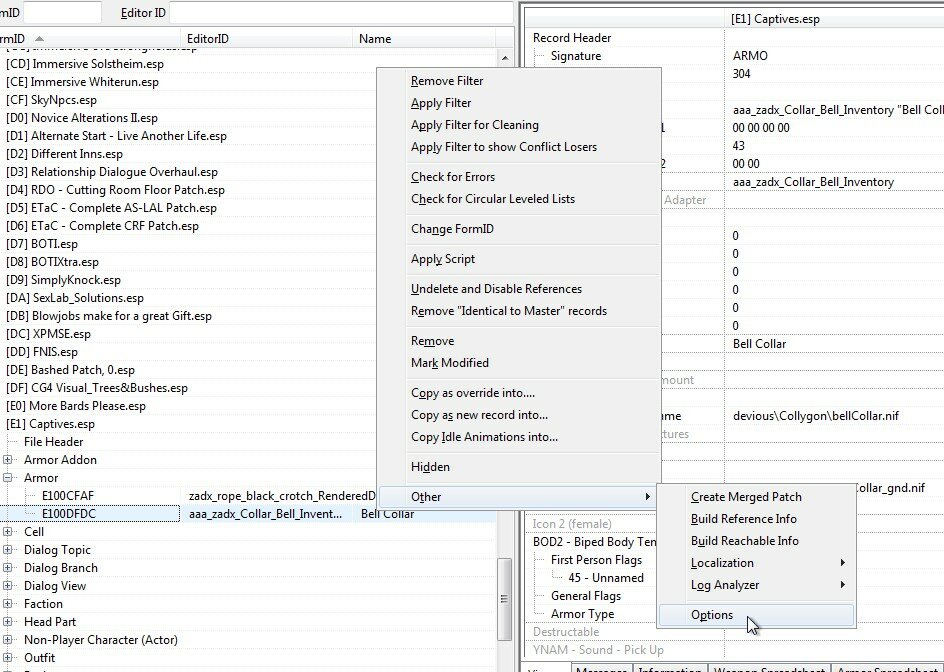The image size is (944, 672).
Task: Collapse the Armor group in tree
Action: [8, 478]
